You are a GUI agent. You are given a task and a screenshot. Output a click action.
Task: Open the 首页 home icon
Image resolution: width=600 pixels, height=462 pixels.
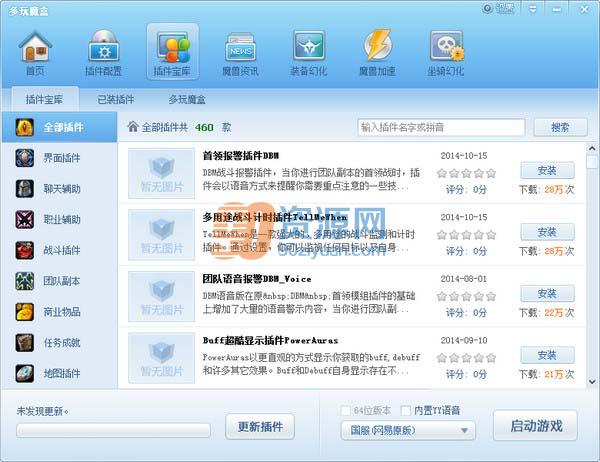coord(34,53)
